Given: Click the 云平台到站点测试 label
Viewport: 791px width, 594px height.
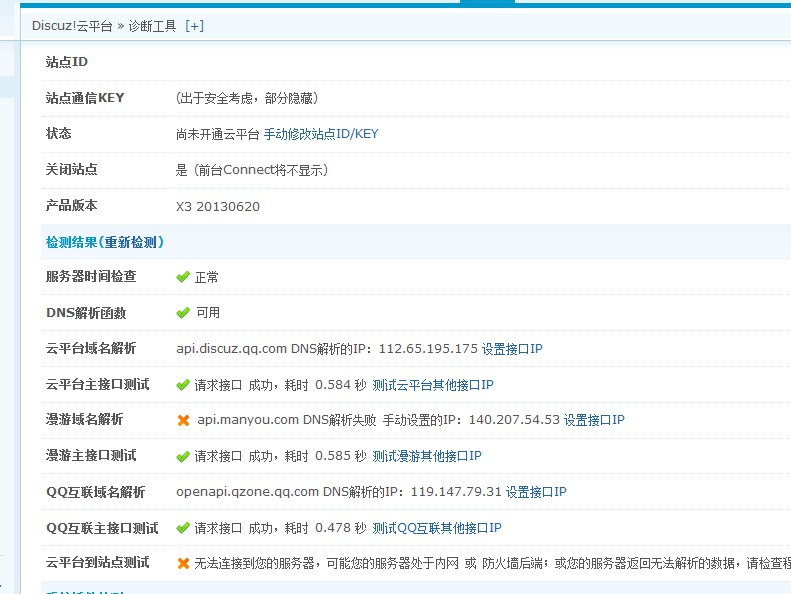Looking at the screenshot, I should pos(97,562).
